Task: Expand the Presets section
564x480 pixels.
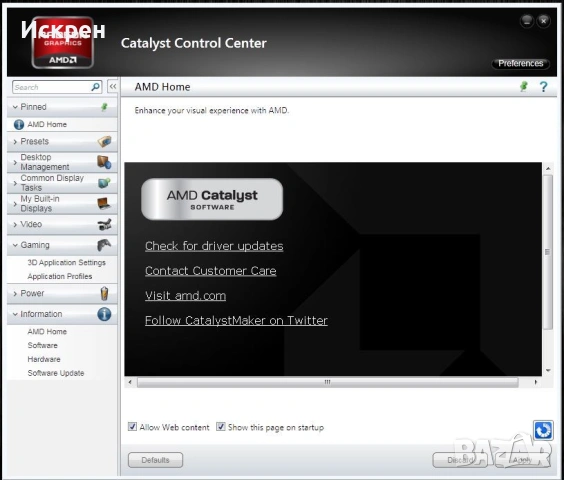Action: coord(15,142)
